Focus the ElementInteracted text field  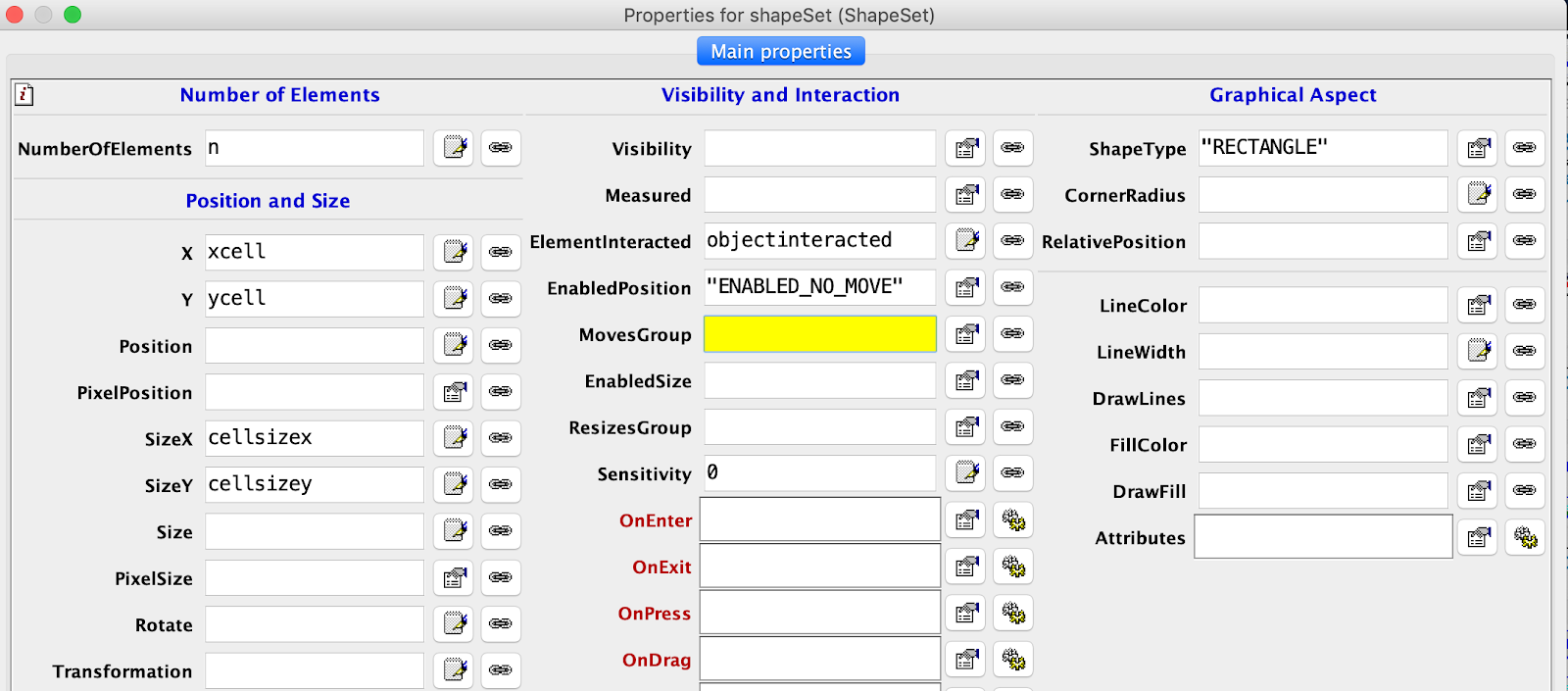pos(820,241)
